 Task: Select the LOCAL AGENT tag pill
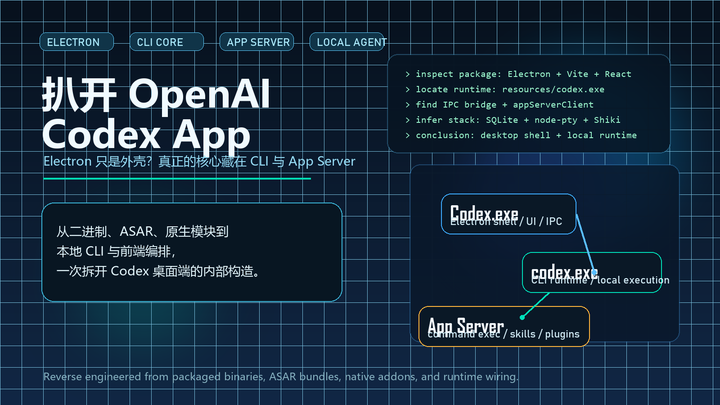click(347, 42)
